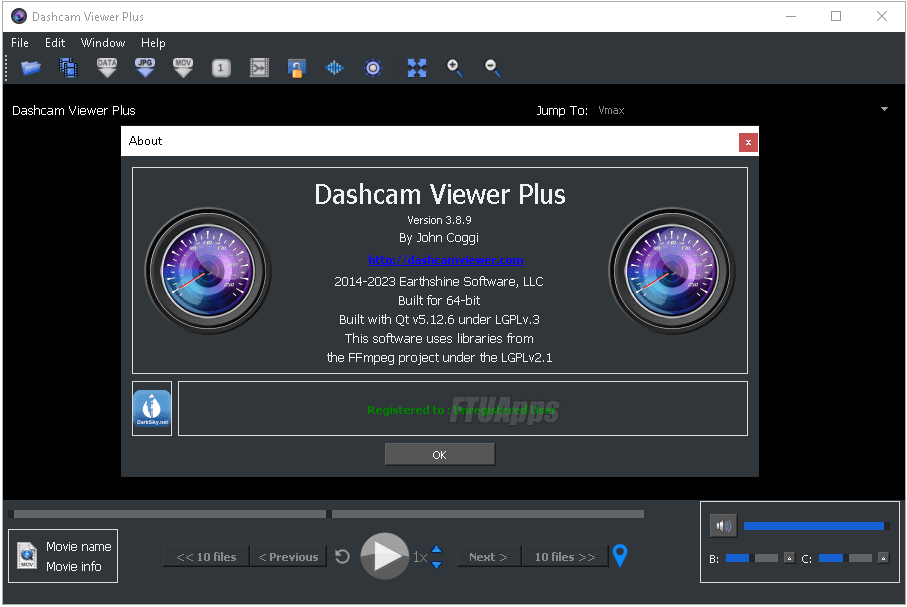Skip ahead with 10 files >>
Image resolution: width=907 pixels, height=607 pixels.
[565, 557]
